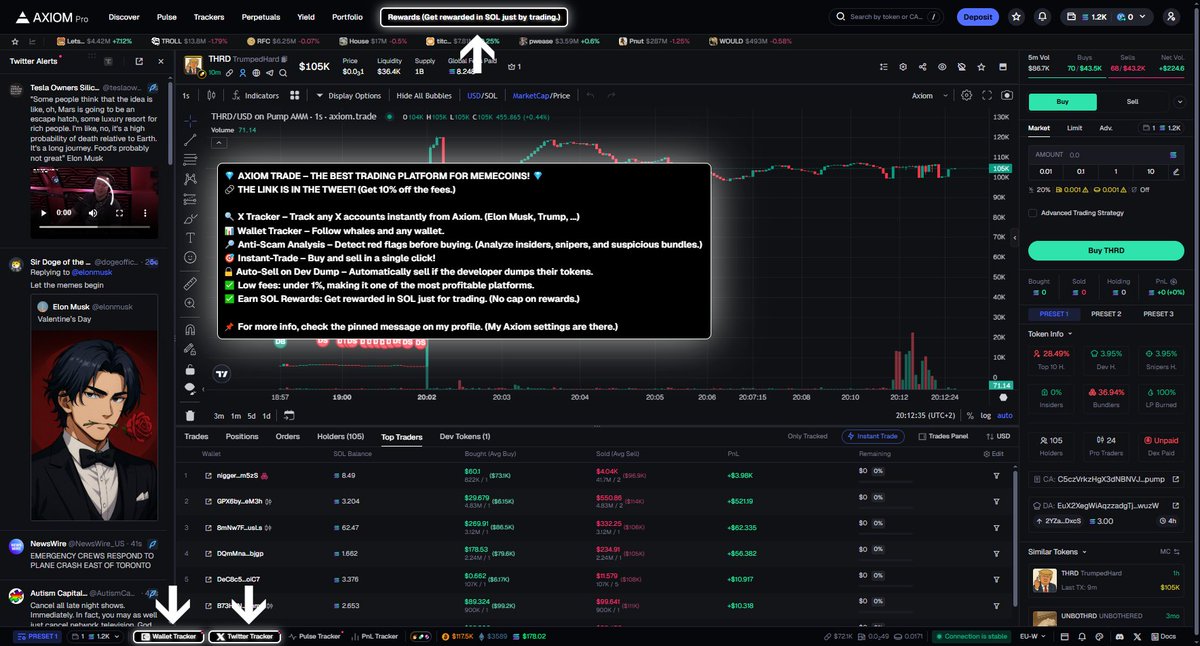
Task: Click the Deposit button
Action: (x=978, y=17)
